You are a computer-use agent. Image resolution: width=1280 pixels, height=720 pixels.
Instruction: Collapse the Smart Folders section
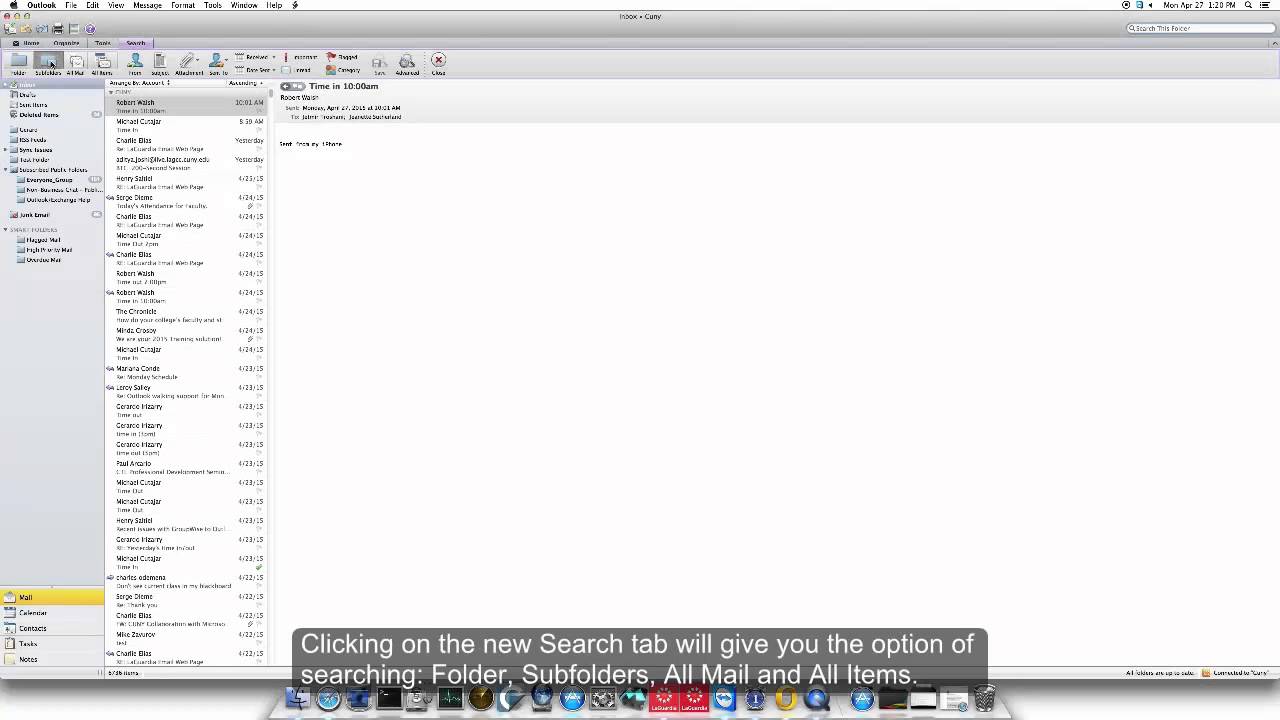tap(6, 230)
